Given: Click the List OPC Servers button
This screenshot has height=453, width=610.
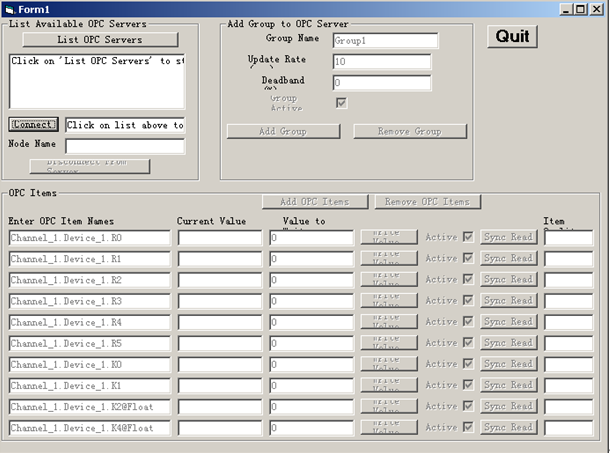Looking at the screenshot, I should click(x=100, y=40).
